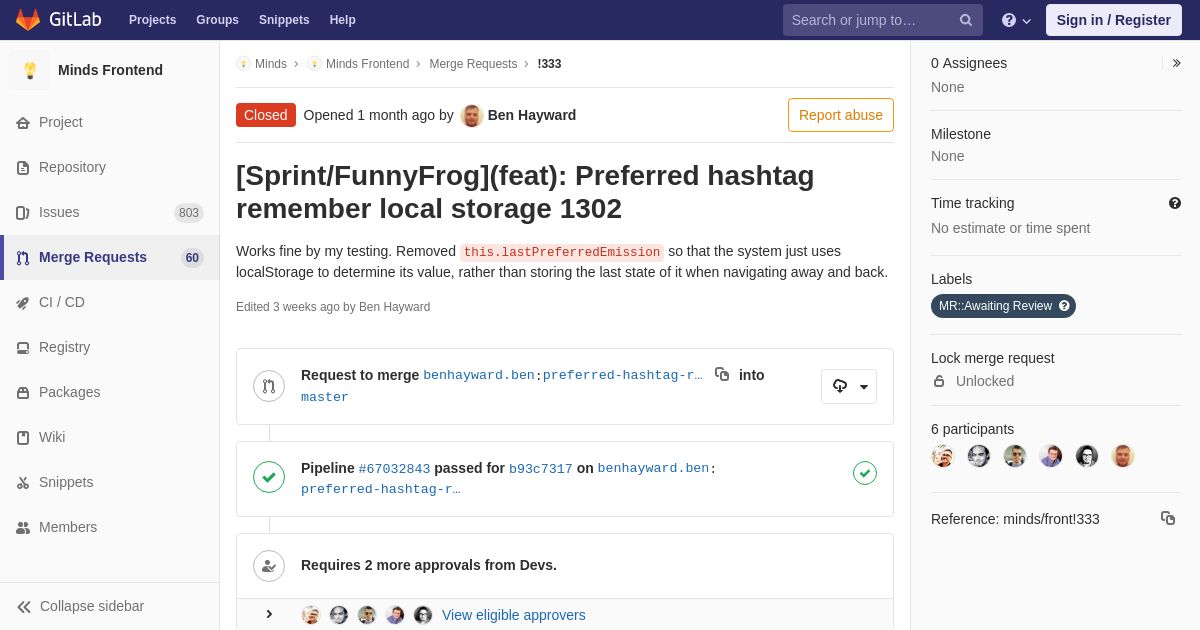
Task: Click the Ben Hayward author name link
Action: tap(532, 115)
